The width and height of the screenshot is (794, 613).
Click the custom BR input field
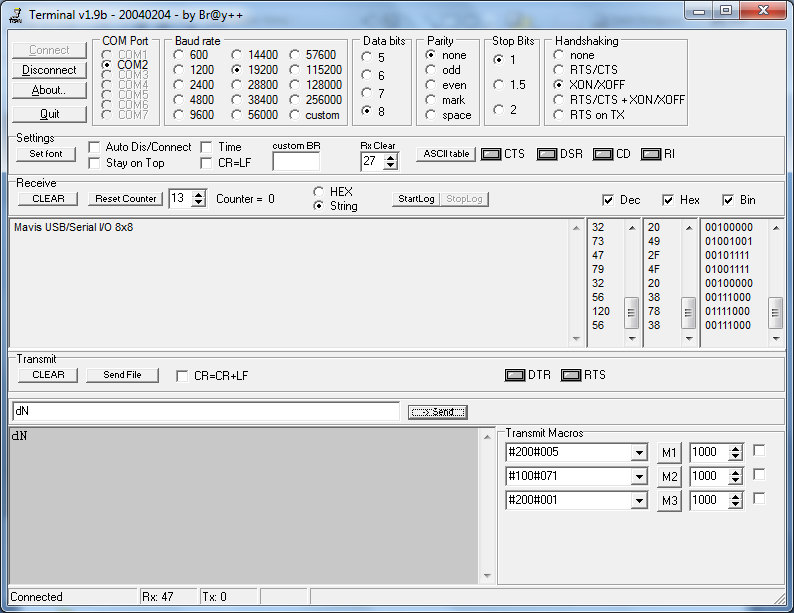(296, 162)
